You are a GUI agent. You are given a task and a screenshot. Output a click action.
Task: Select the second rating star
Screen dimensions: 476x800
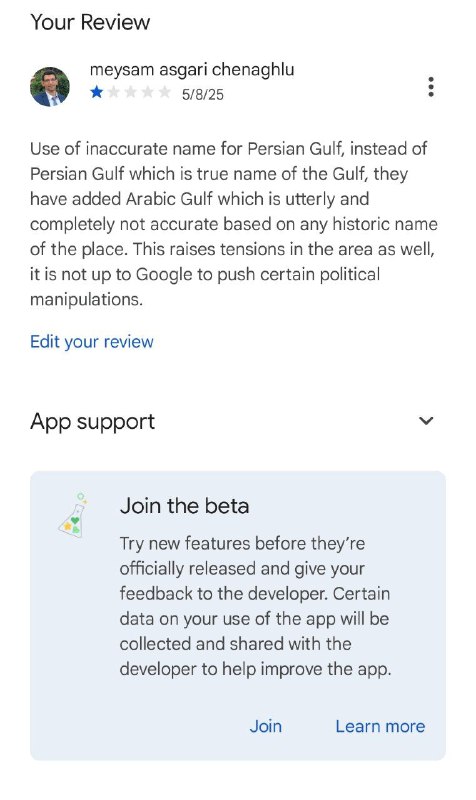[x=113, y=92]
